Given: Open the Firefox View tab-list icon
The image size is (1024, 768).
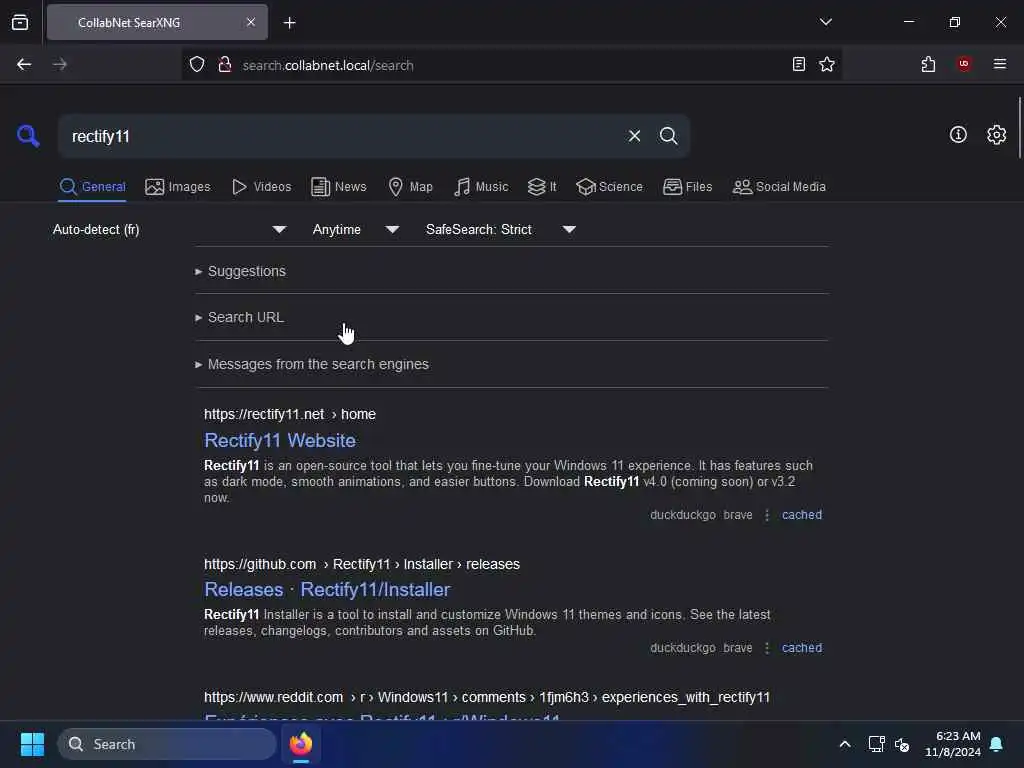Looking at the screenshot, I should (x=20, y=22).
